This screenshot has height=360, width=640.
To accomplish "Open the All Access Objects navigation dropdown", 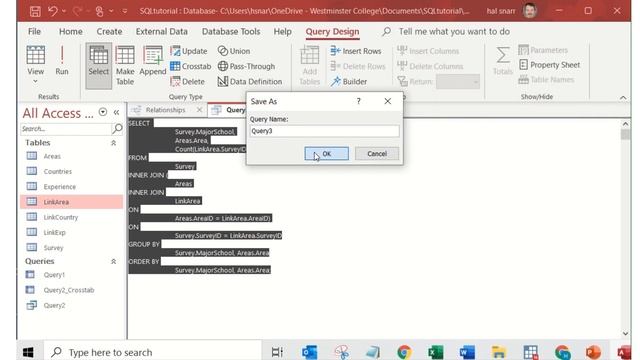I will point(103,112).
